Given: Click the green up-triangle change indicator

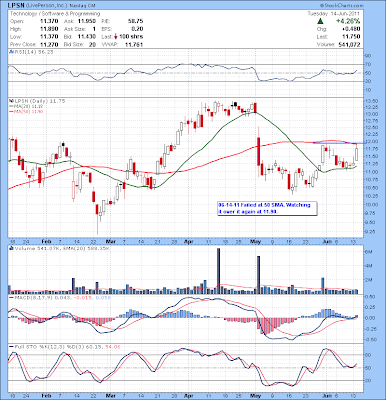Looking at the screenshot, I should point(320,21).
